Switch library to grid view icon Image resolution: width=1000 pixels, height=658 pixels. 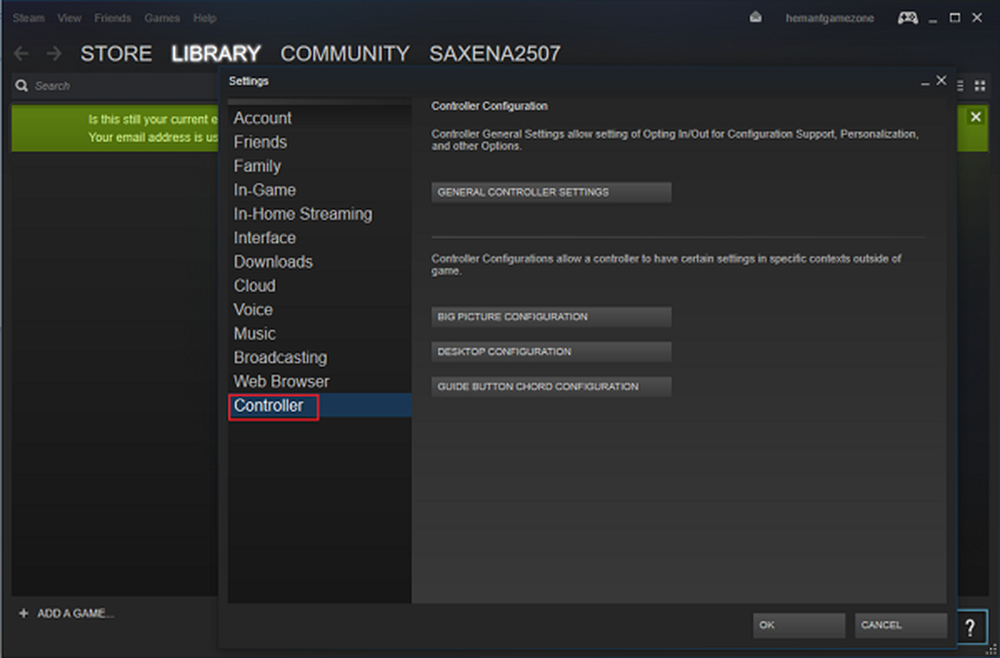pos(979,86)
